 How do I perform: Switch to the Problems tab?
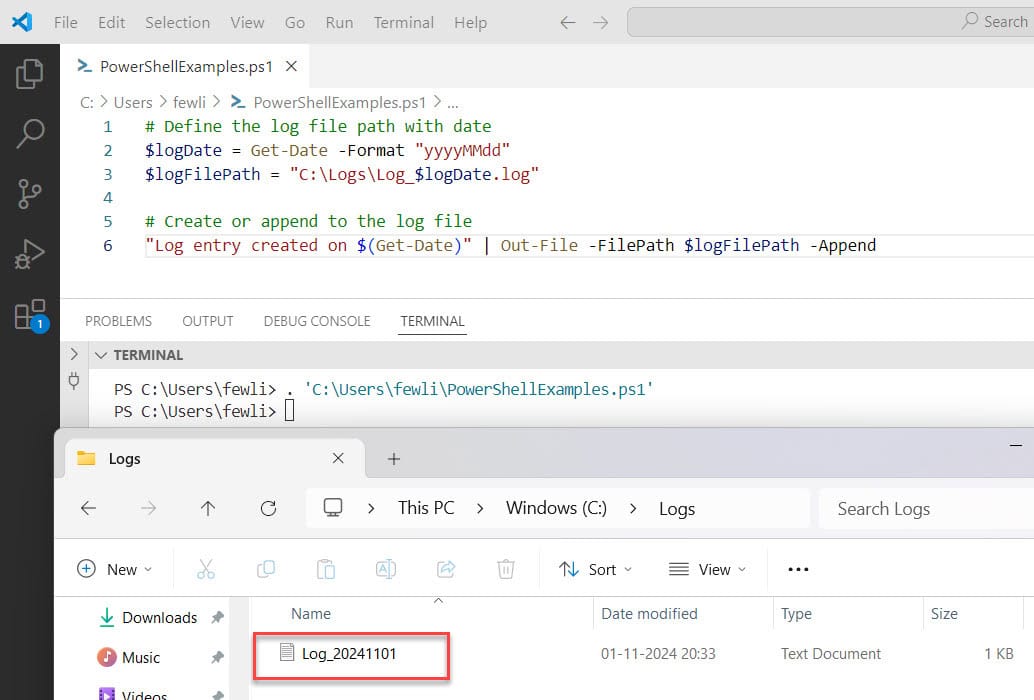(118, 321)
